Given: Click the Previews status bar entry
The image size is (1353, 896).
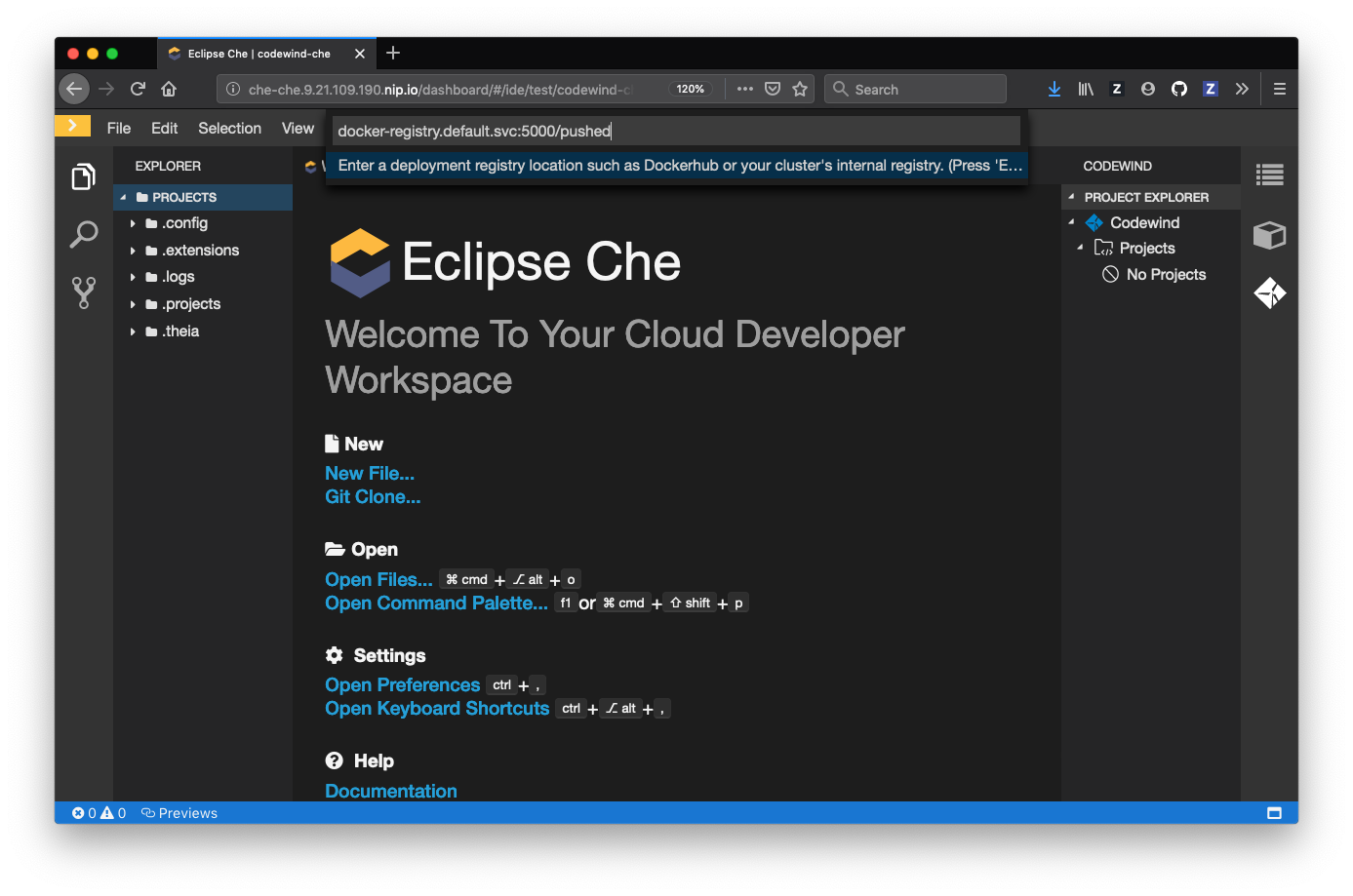Looking at the screenshot, I should point(179,813).
